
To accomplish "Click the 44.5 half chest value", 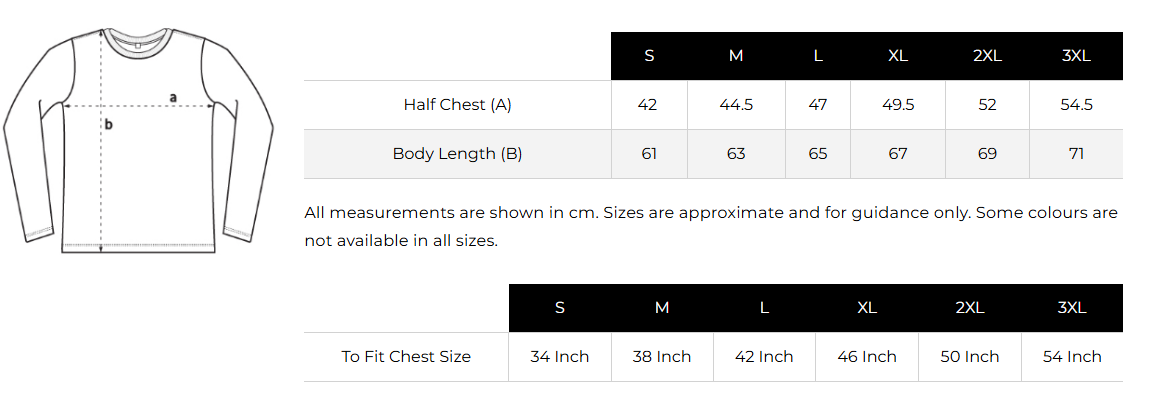I will [736, 105].
